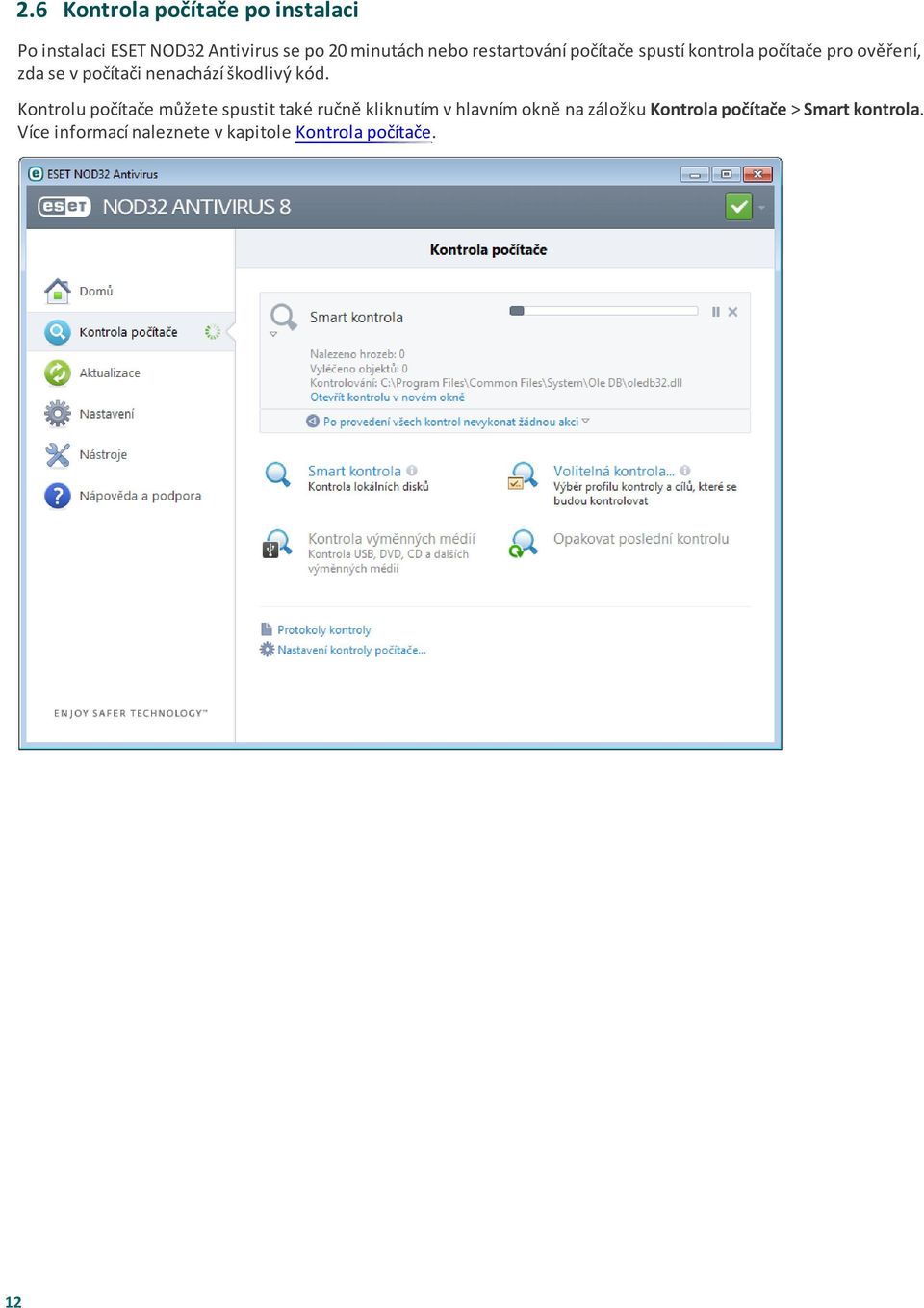Click the ESET logo in the header
This screenshot has height=1308, width=924.
(64, 206)
